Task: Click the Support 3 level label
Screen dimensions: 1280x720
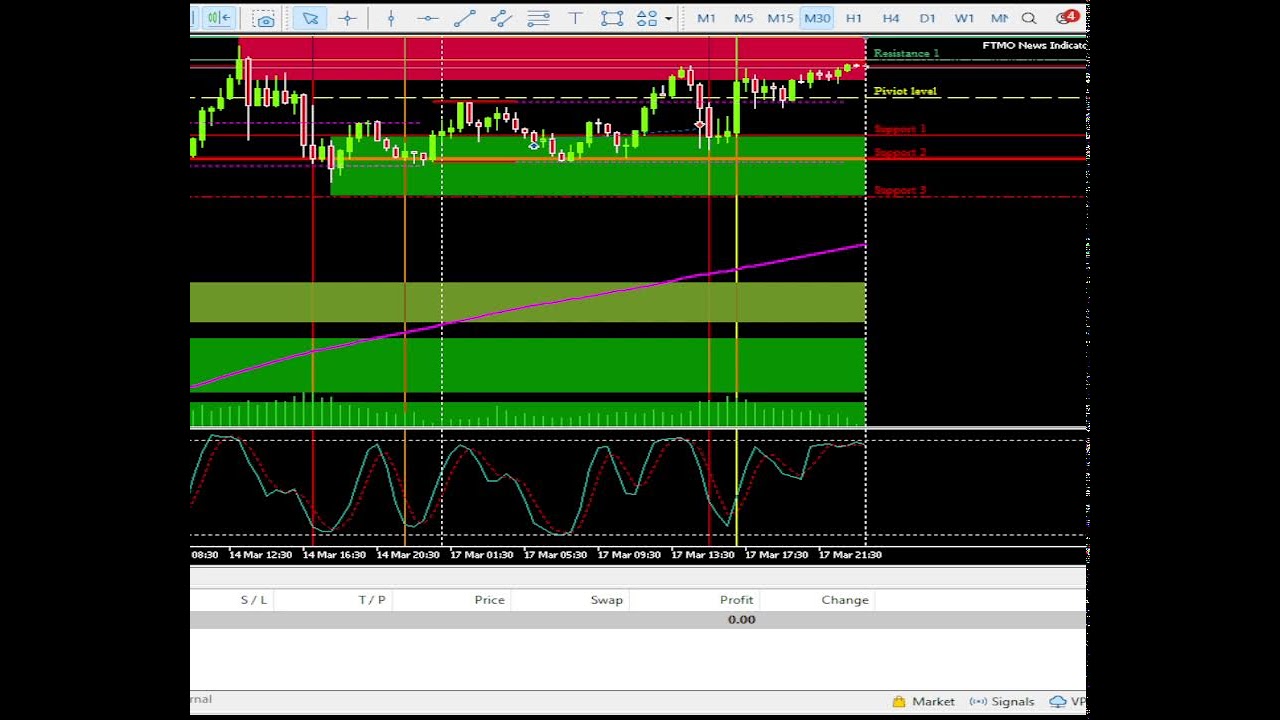Action: pos(900,190)
